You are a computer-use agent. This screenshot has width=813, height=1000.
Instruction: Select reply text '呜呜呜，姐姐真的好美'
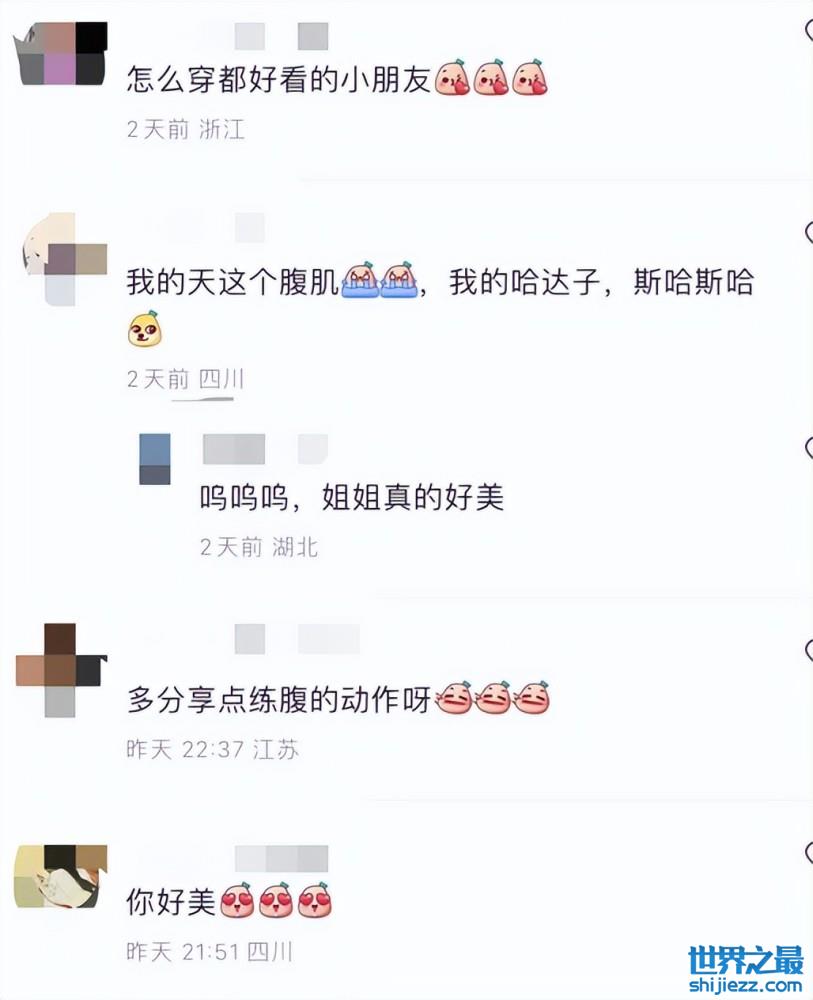pyautogui.click(x=352, y=497)
